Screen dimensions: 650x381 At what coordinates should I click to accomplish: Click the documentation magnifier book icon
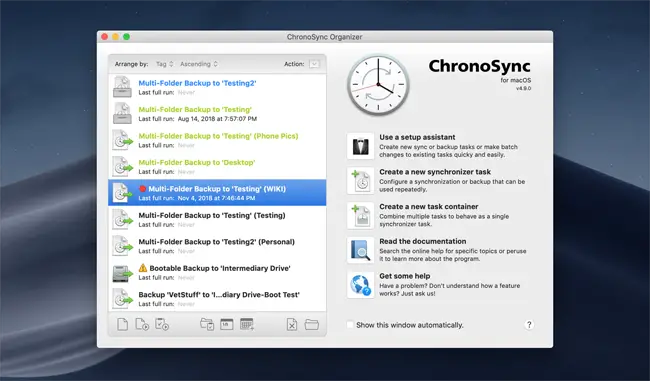point(360,250)
